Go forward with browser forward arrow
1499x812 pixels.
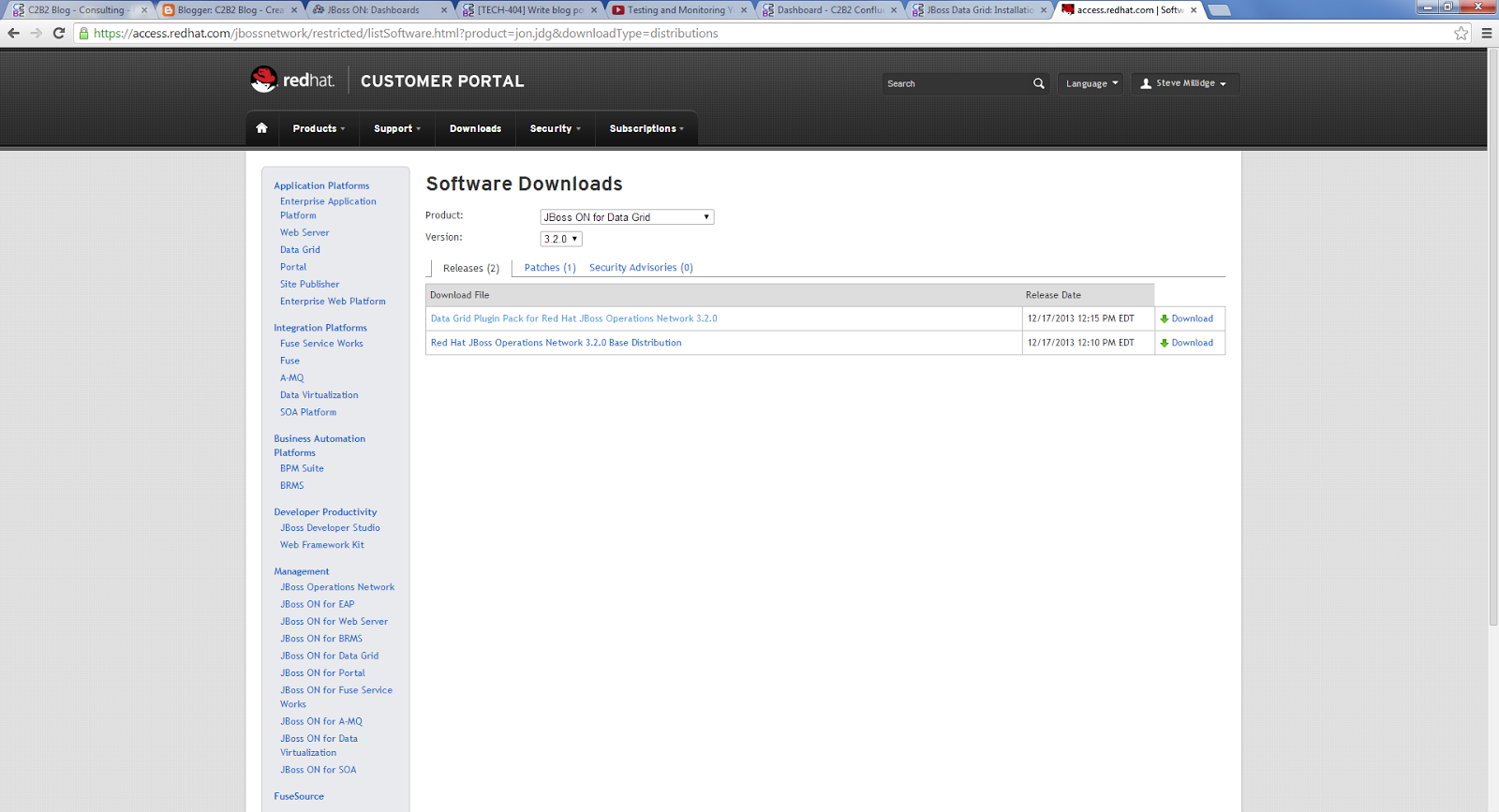36,33
